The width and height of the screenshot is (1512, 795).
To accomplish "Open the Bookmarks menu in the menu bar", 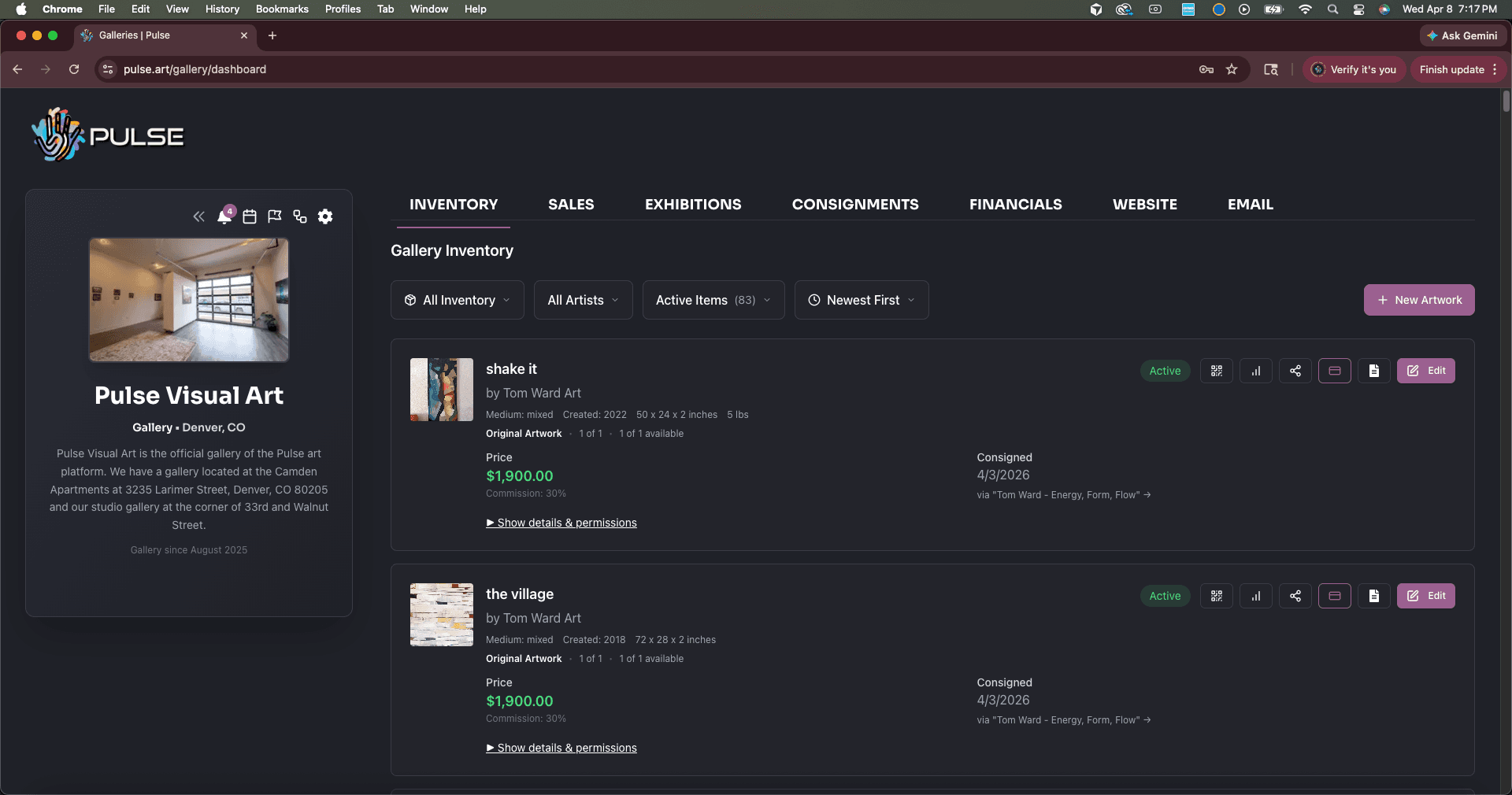I will coord(281,9).
